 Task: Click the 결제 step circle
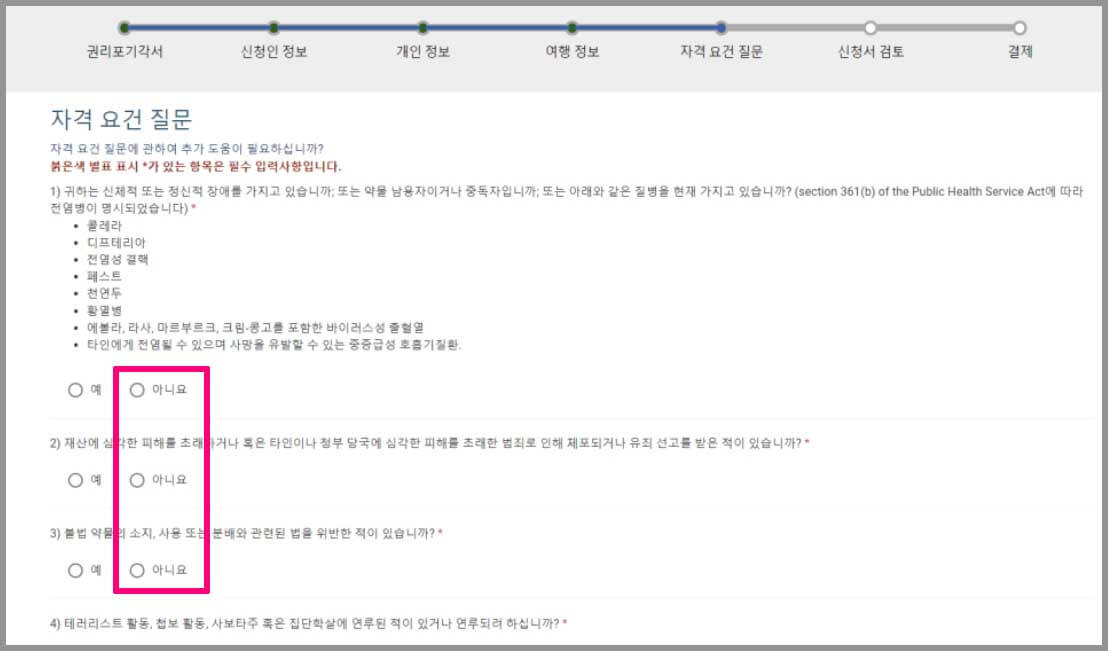1018,29
